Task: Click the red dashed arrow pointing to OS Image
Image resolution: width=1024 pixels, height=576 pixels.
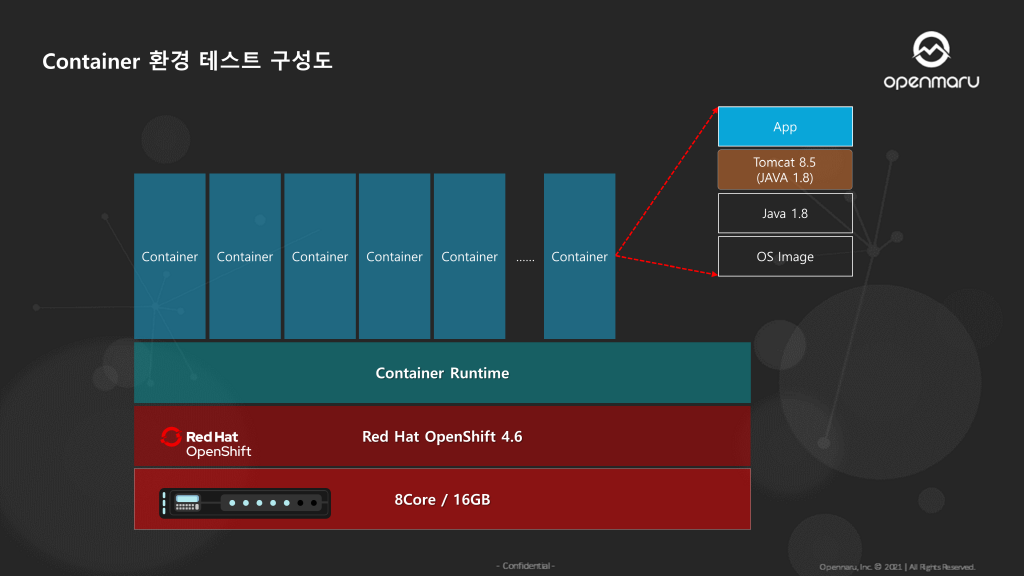Action: tap(667, 264)
